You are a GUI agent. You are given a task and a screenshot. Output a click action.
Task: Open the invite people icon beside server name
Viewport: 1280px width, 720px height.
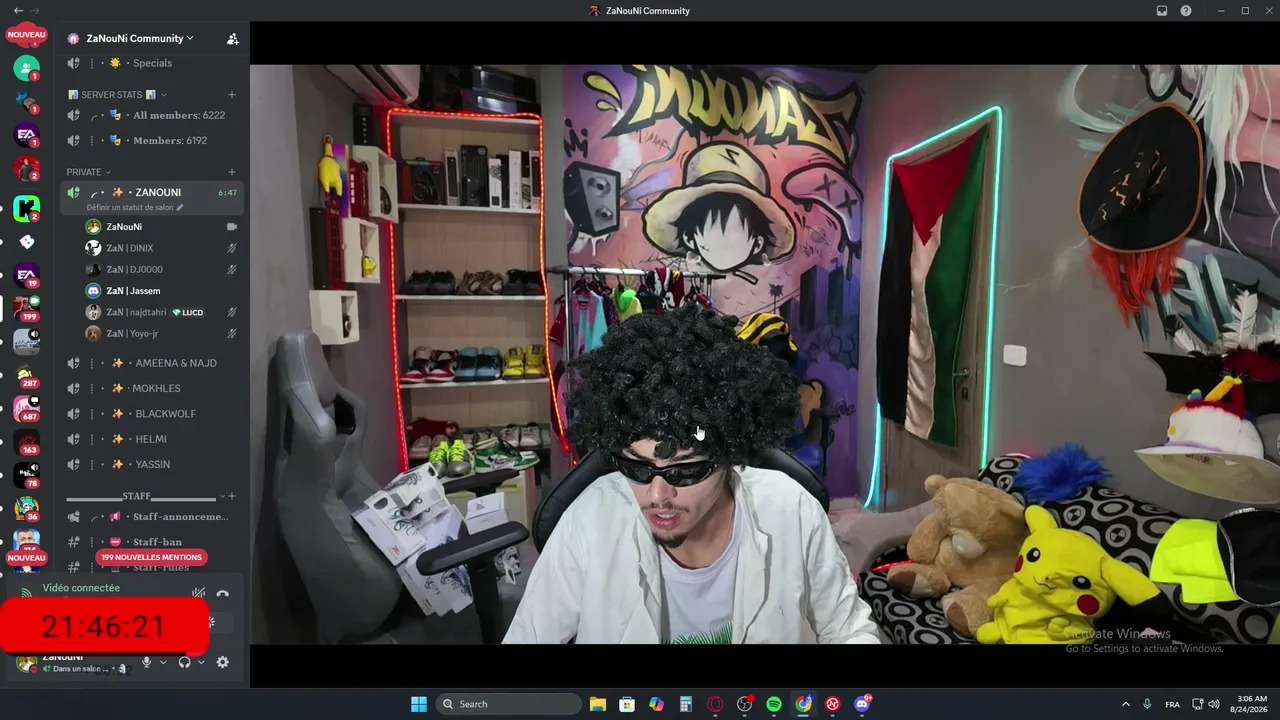click(x=232, y=39)
